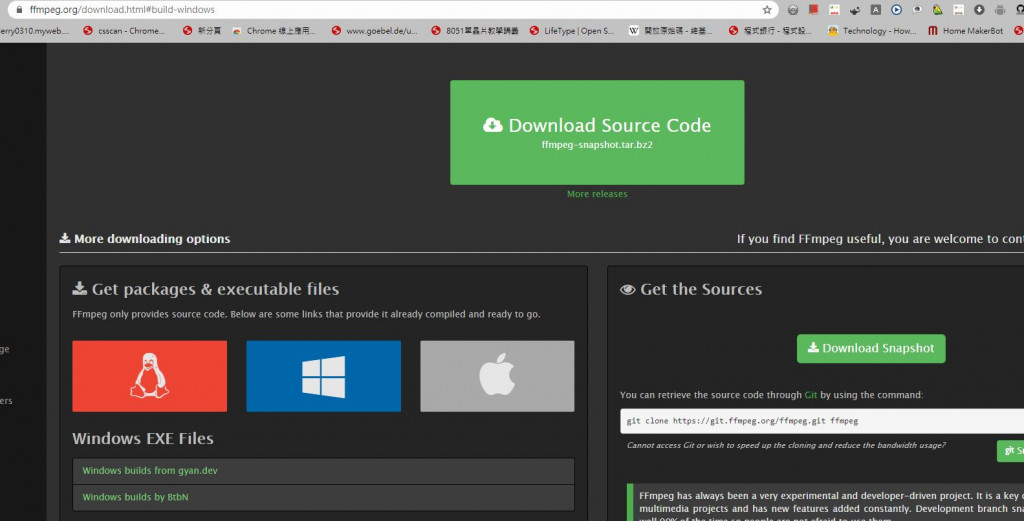Click the green git Snapshot button

tap(1010, 450)
